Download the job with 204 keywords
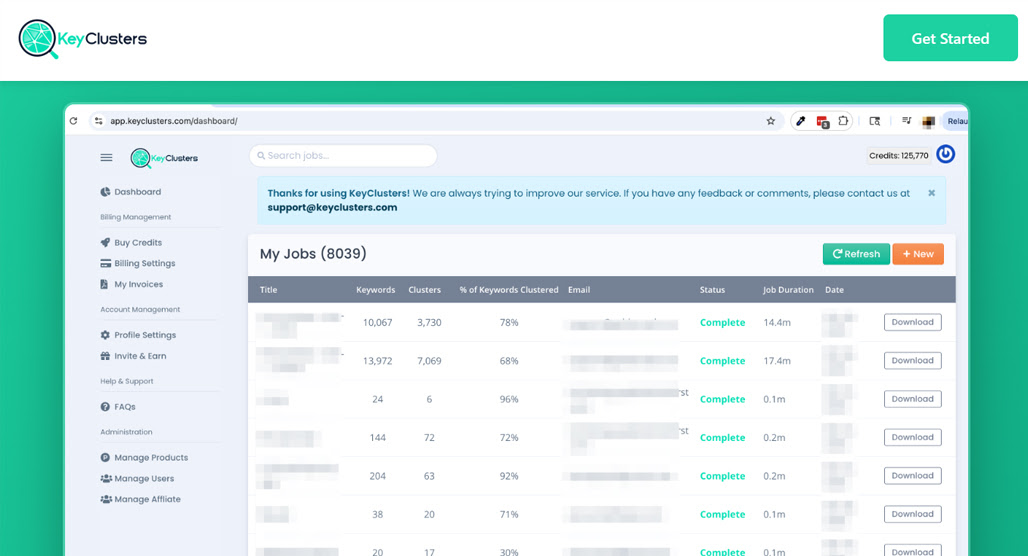The image size is (1028, 556). pos(913,475)
